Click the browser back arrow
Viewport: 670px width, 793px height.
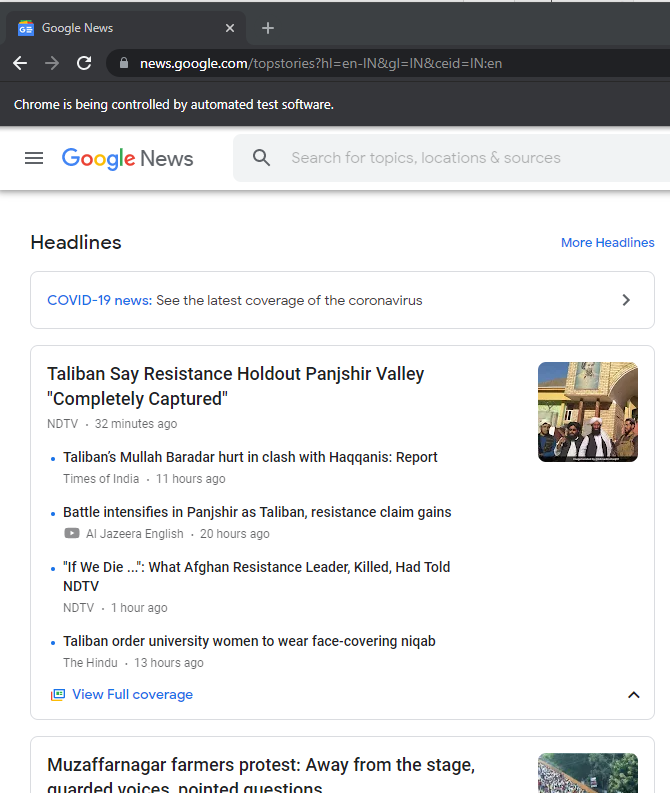[x=20, y=63]
